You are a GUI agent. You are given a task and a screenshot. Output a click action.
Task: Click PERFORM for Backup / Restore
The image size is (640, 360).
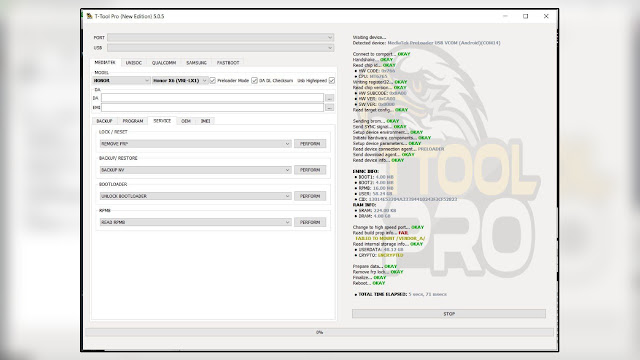310,170
